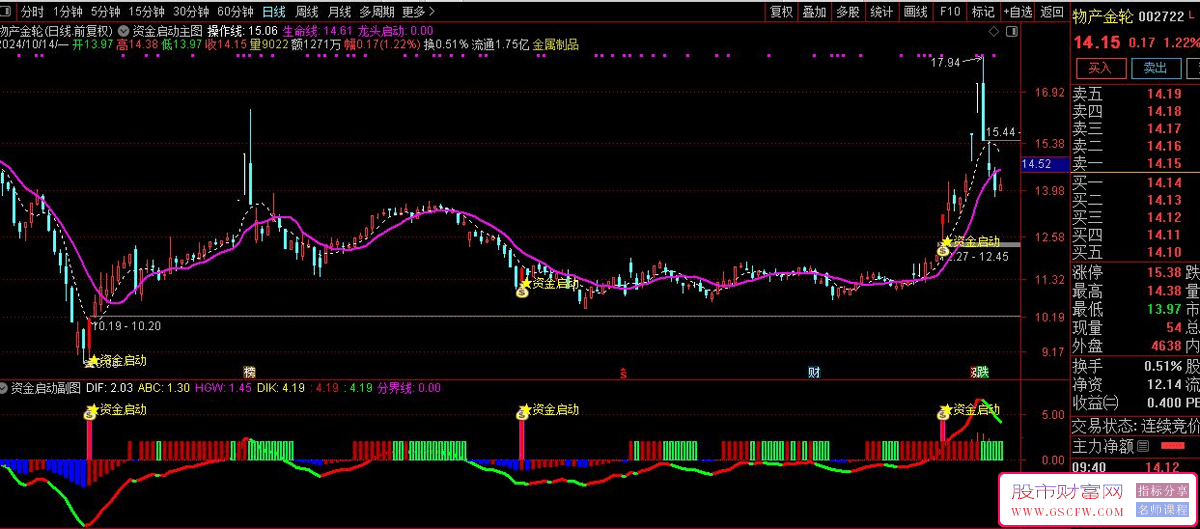The image size is (1200, 529).
Task: Select the 分时 intraday chart tab
Action: tap(33, 12)
